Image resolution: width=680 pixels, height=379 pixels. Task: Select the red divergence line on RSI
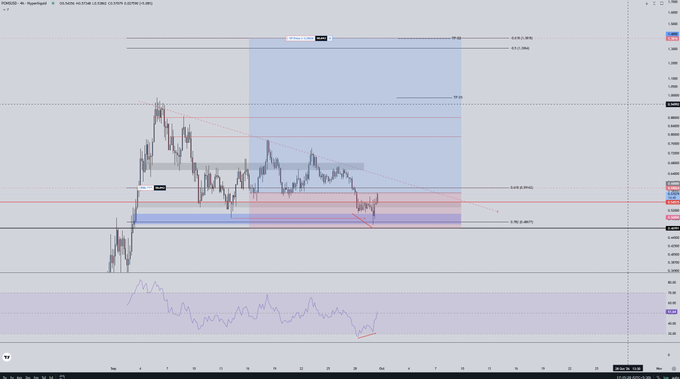click(367, 335)
